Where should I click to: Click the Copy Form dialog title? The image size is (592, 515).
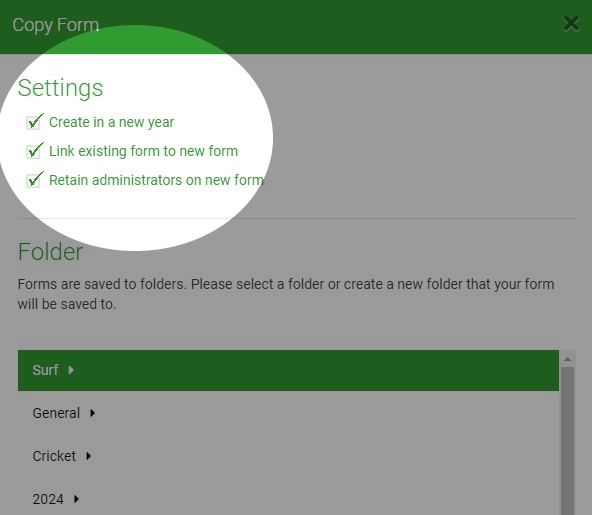(x=56, y=25)
